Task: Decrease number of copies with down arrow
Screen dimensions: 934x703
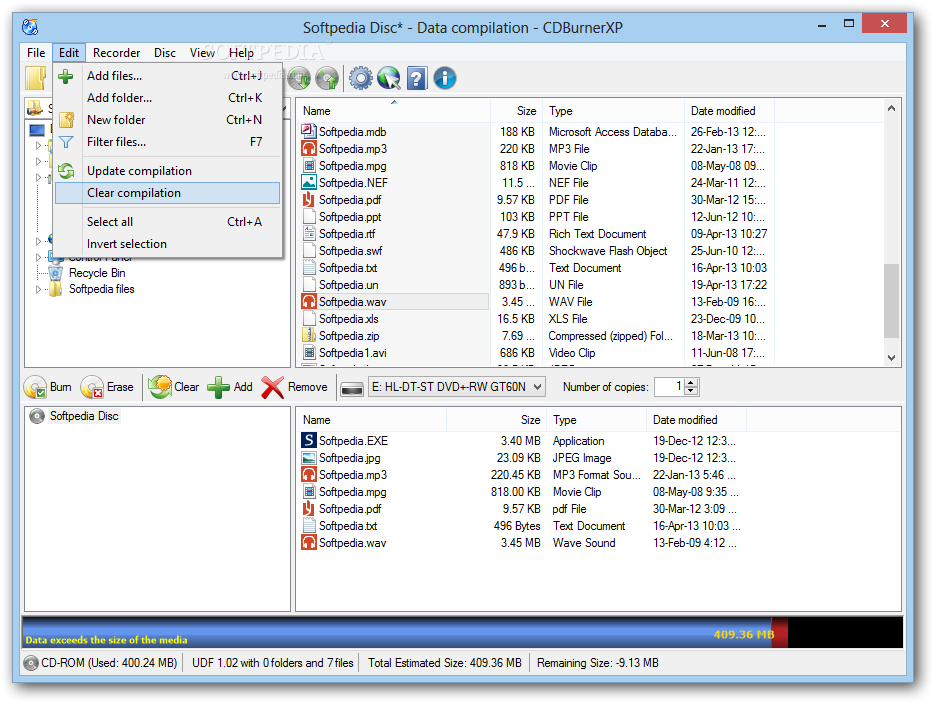Action: pos(691,391)
